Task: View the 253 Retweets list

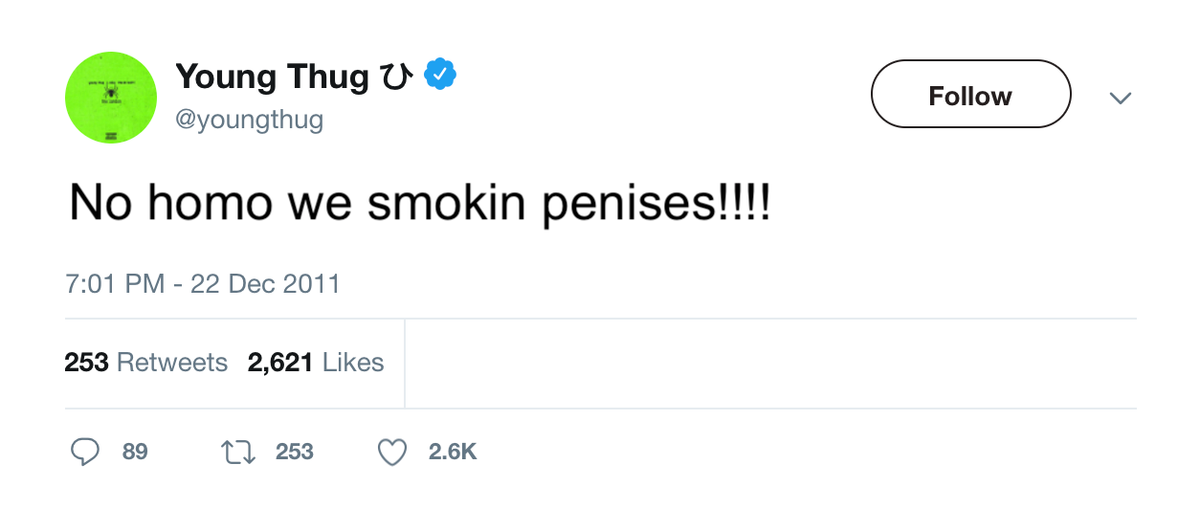Action: point(146,362)
